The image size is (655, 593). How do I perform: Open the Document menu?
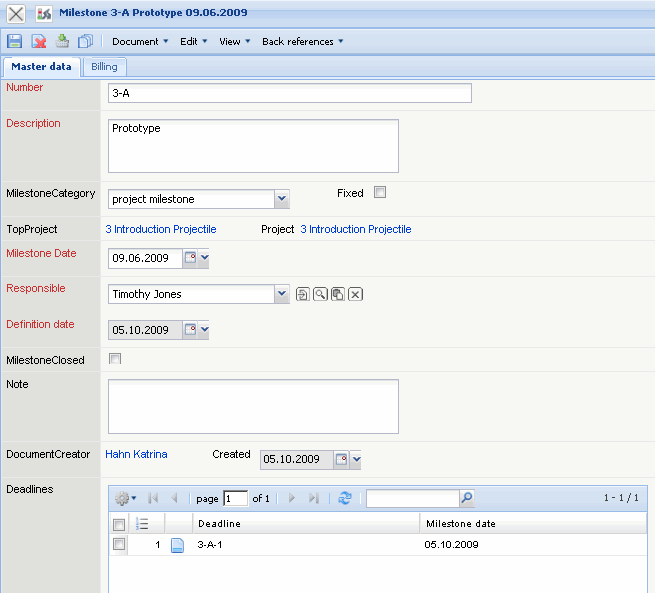coord(139,41)
